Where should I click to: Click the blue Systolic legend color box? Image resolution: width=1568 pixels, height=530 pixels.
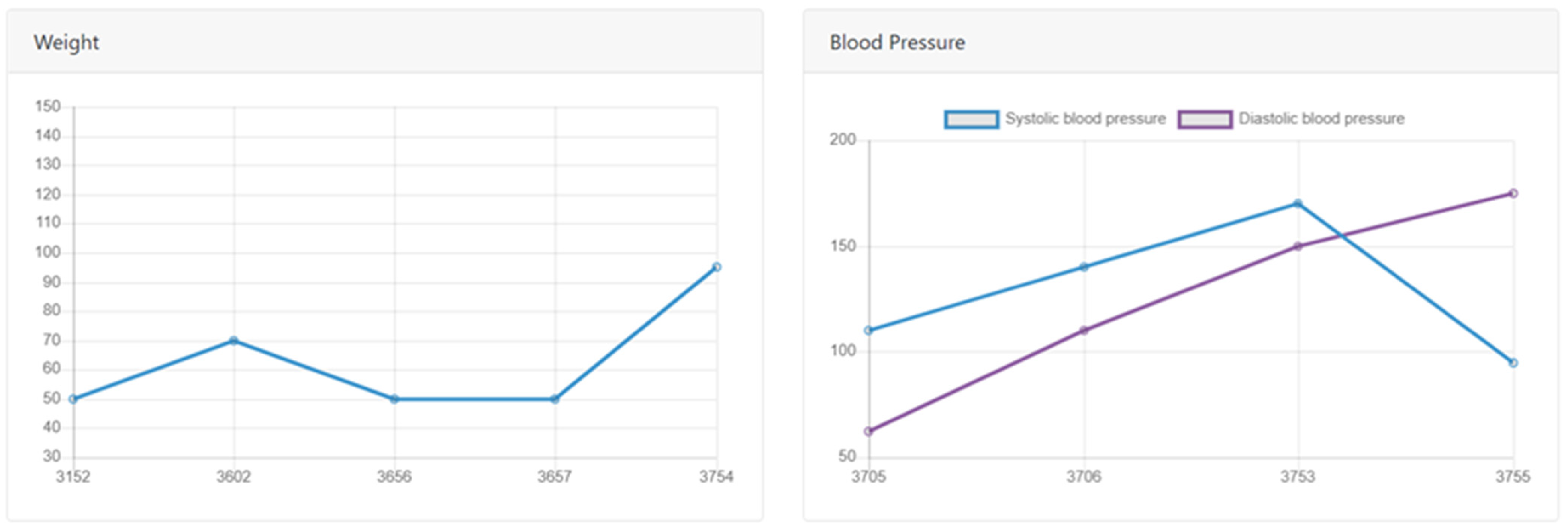tap(971, 119)
